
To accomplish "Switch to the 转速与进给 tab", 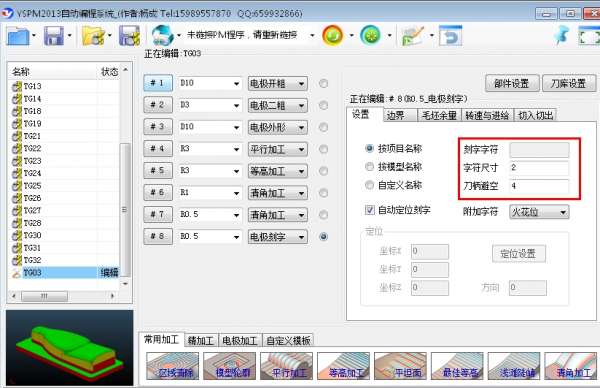I will [487, 115].
